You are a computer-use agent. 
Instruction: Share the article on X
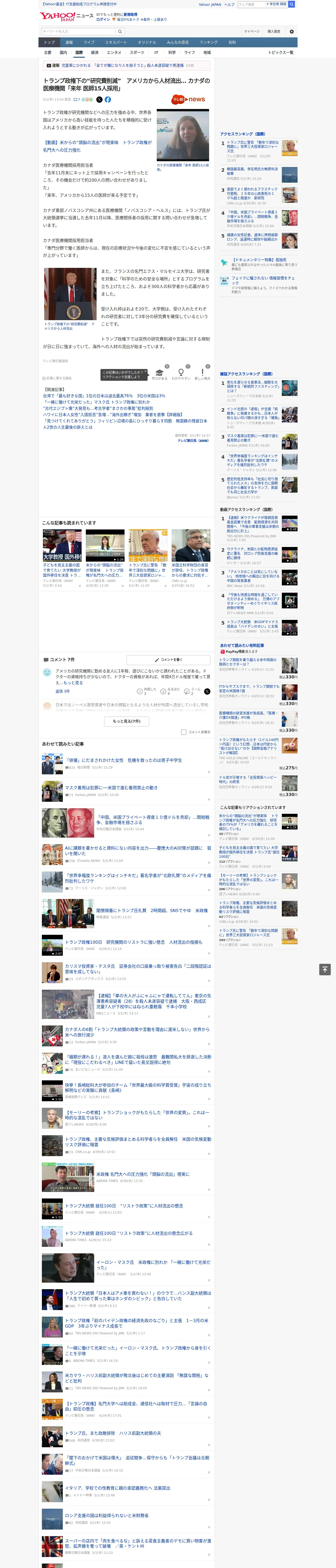(x=99, y=99)
